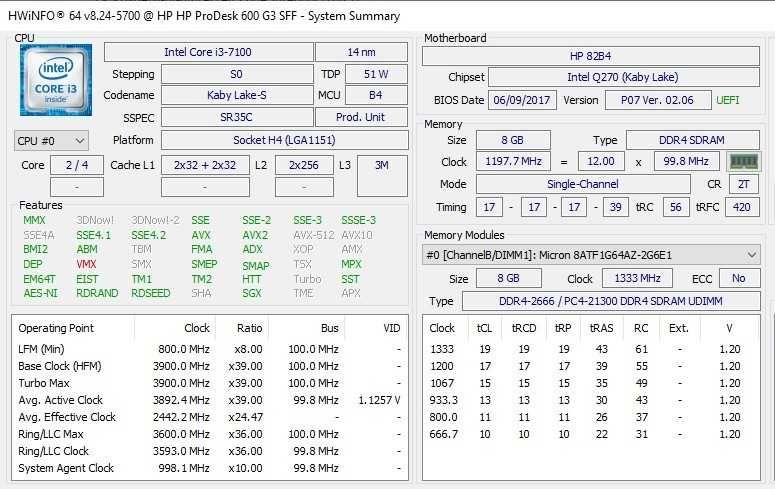Click the DDR4 SDRAM memory type field
Image resolution: width=775 pixels, height=489 pixels.
click(692, 140)
